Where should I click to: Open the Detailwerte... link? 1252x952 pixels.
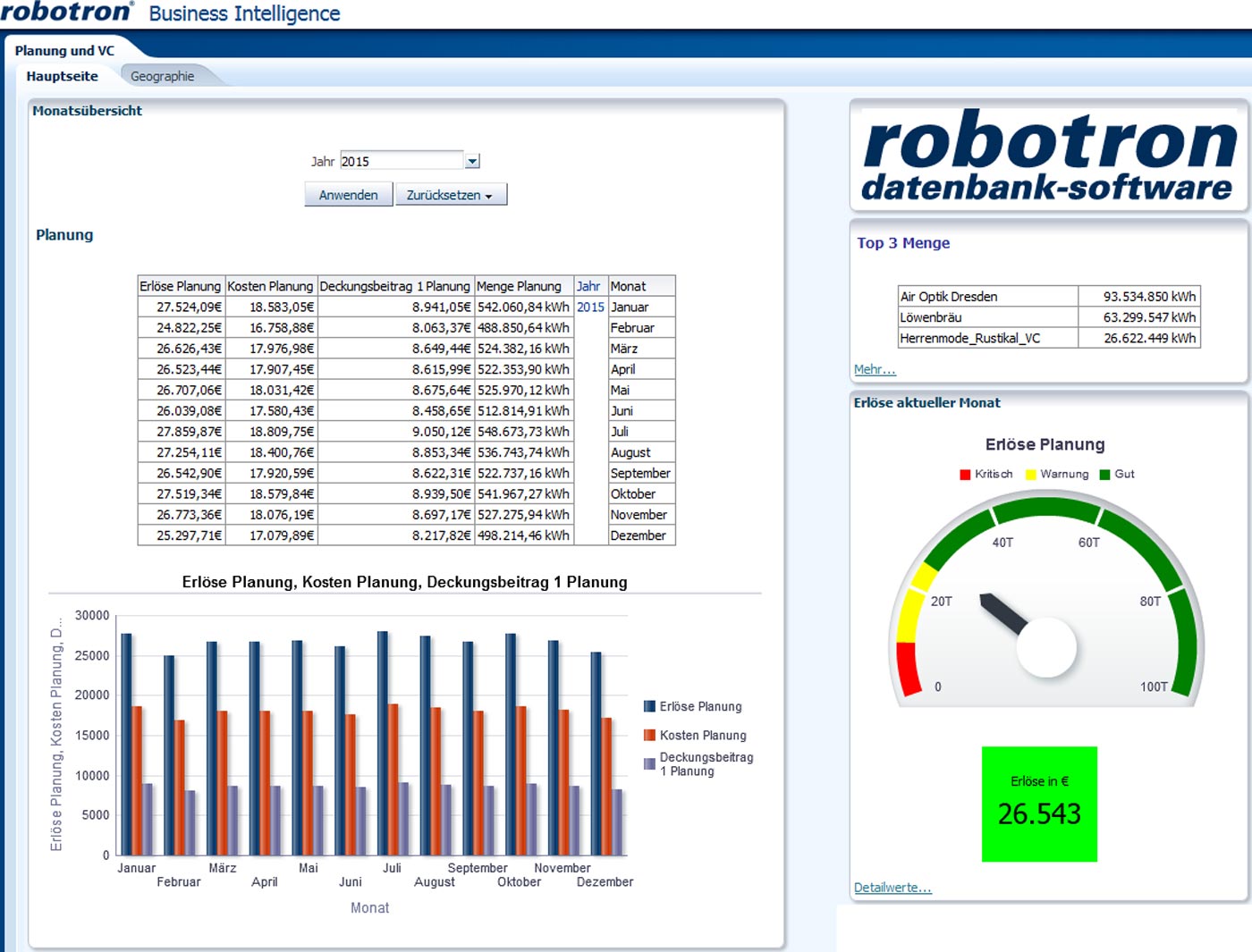pyautogui.click(x=892, y=888)
